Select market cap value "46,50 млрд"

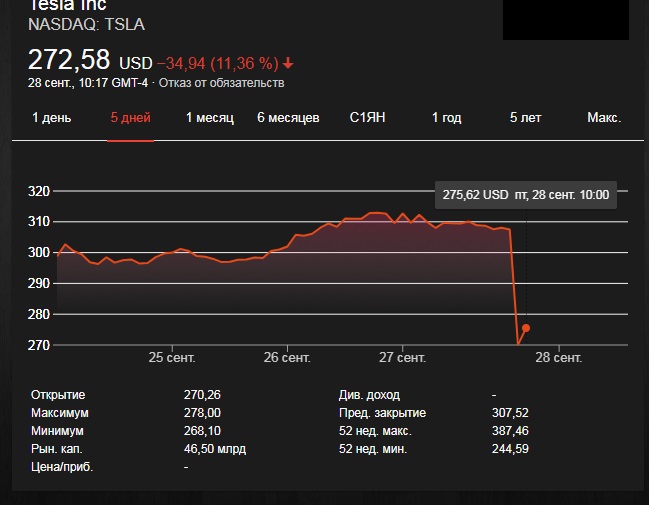pos(215,449)
